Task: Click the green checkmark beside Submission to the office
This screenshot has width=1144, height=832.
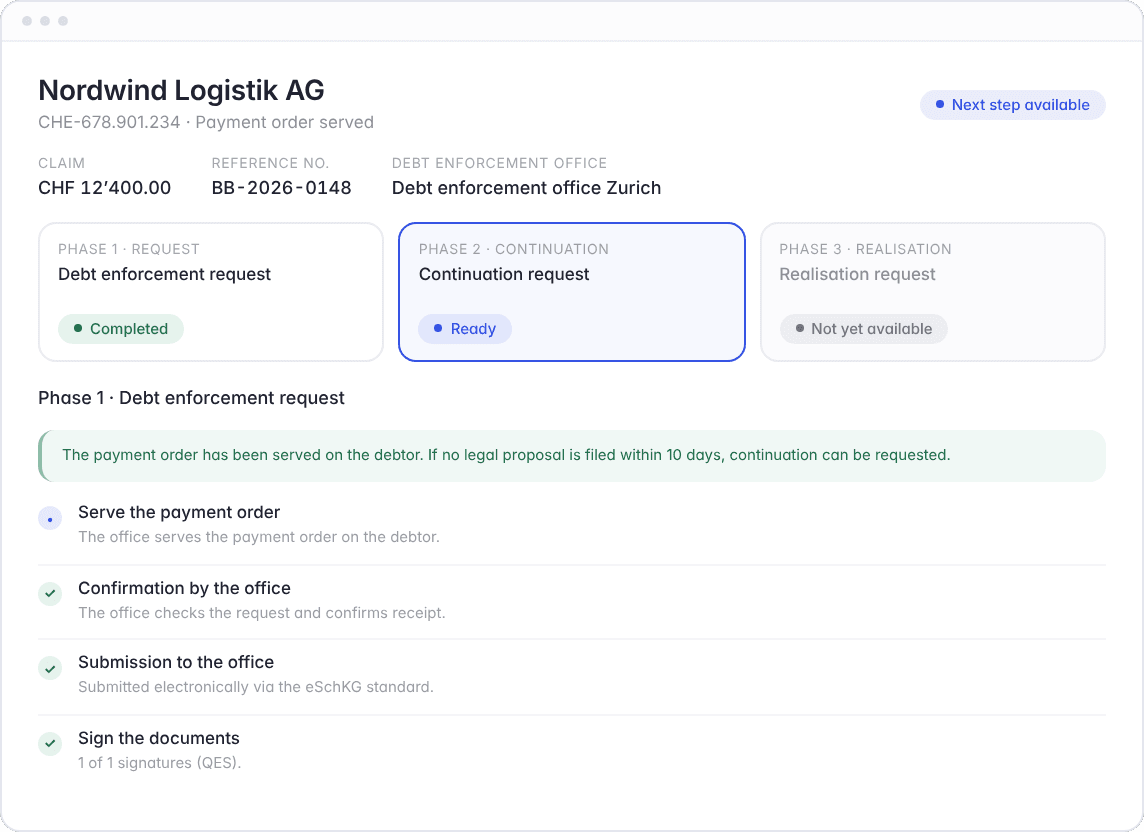Action: point(50,668)
